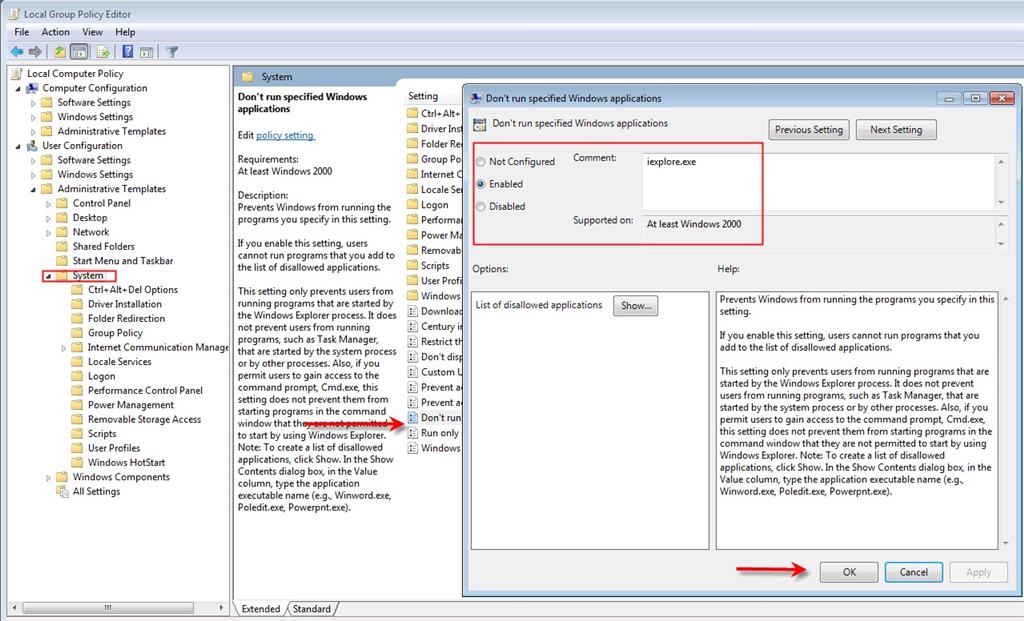Collapse Administrative Templates under User Configuration
1024x621 pixels.
click(33, 189)
